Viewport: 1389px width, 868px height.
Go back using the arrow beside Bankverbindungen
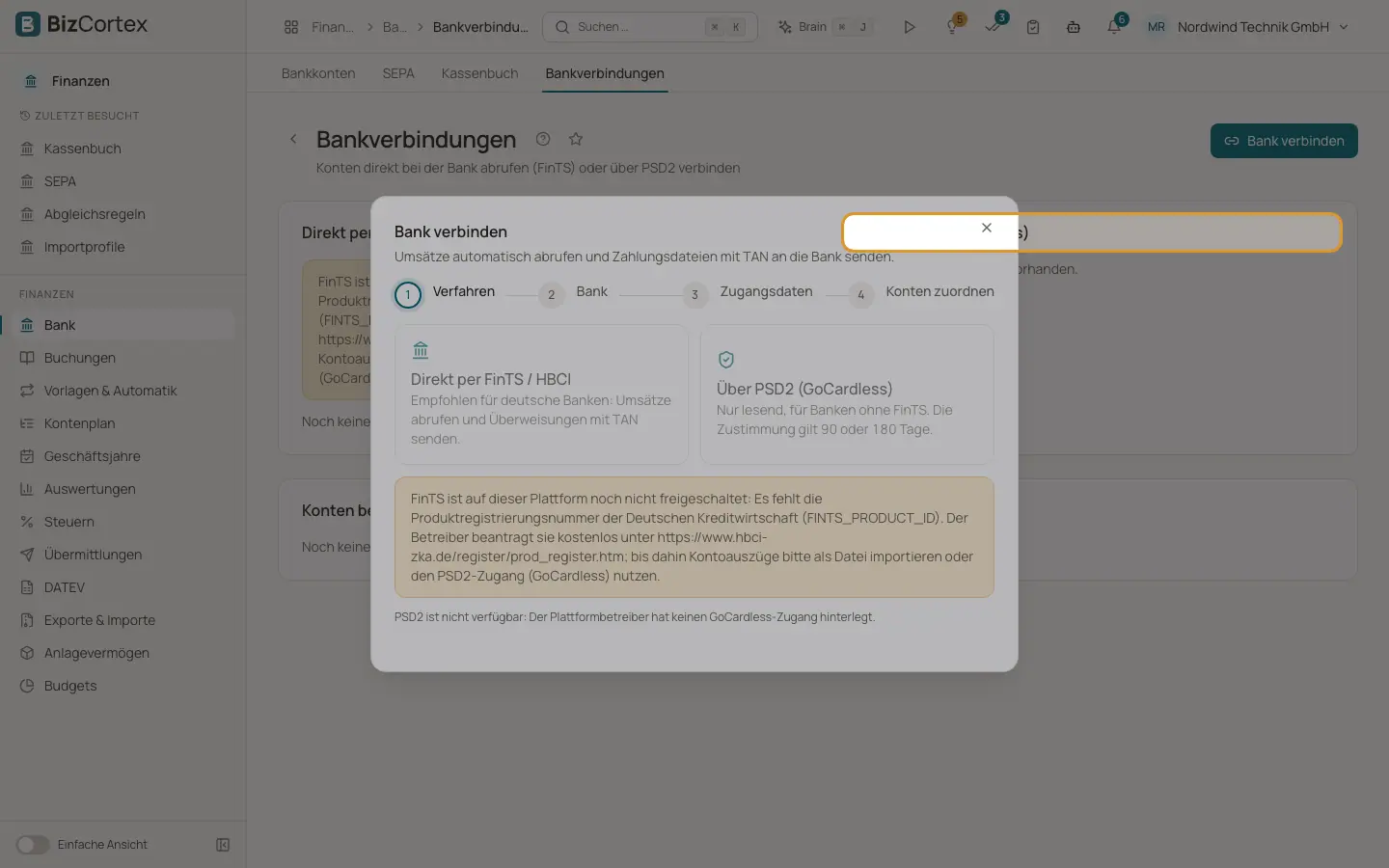pos(293,139)
